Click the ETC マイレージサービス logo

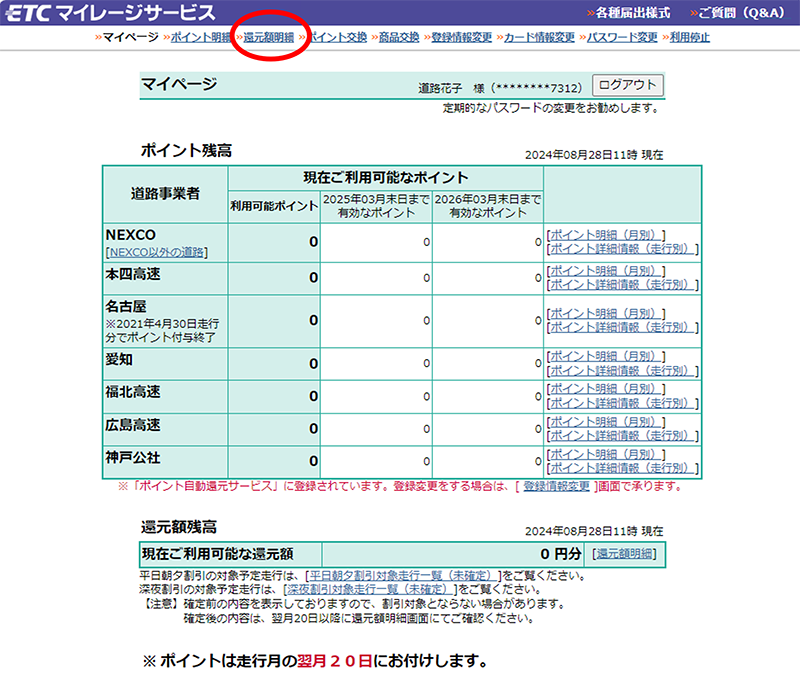point(111,13)
